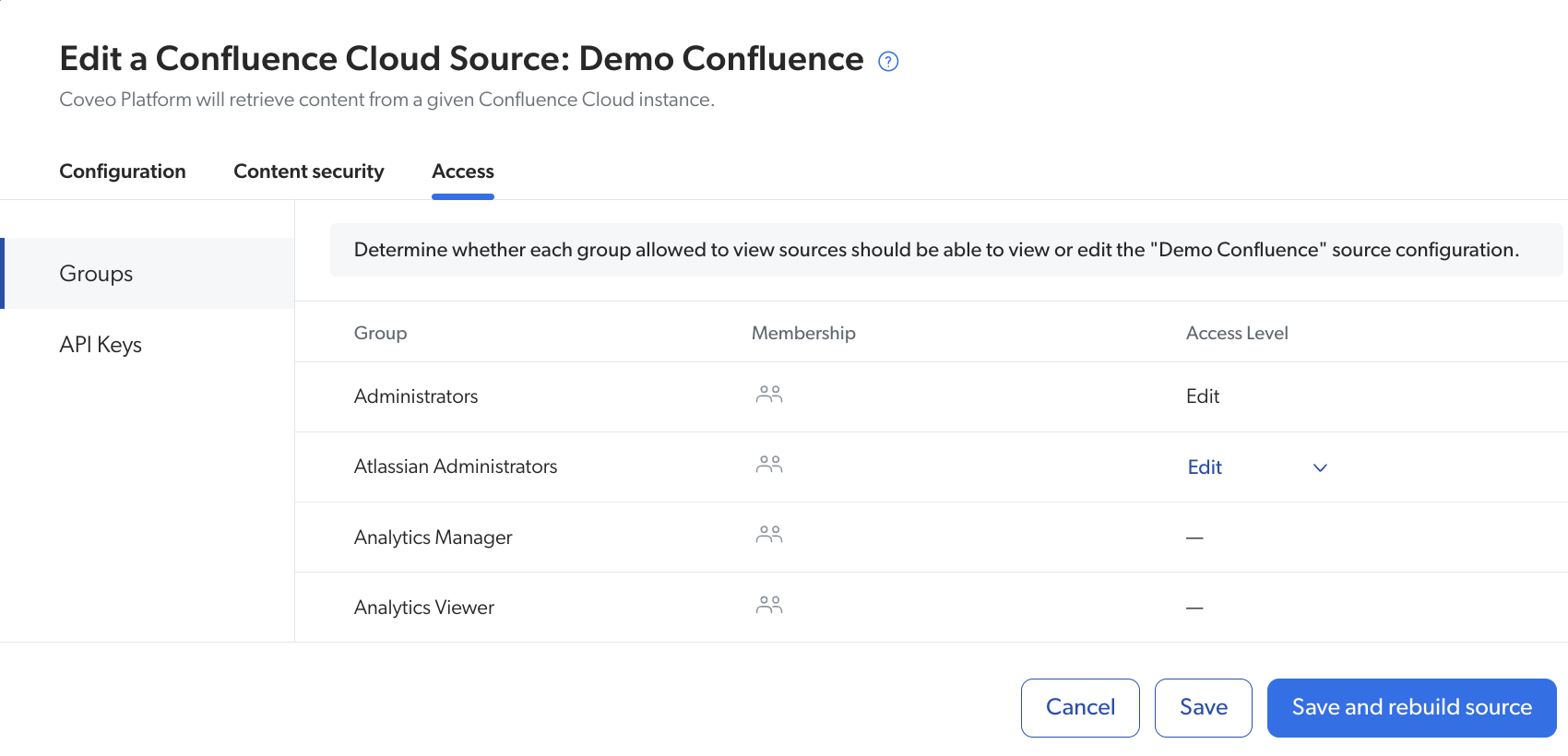Open the API Keys section
The width and height of the screenshot is (1568, 756).
pos(101,345)
